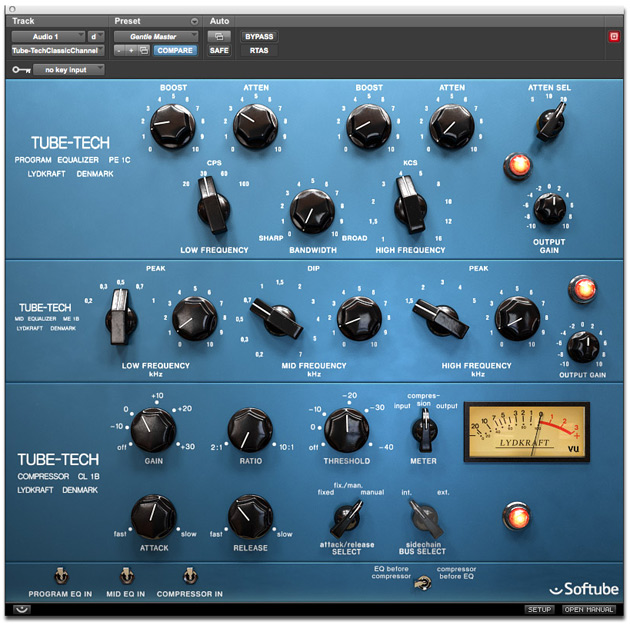Click the preset settings copy icon
Viewport: 630px width, 625px height.
tap(144, 51)
